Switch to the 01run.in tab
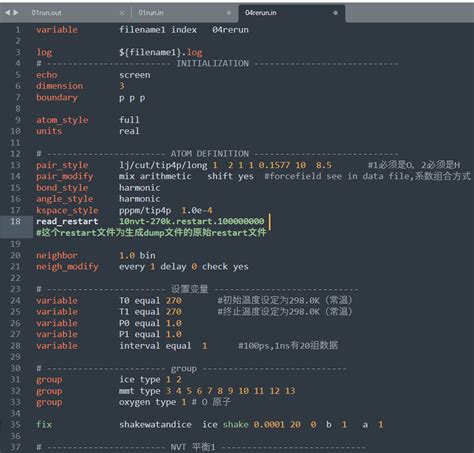 [151, 13]
